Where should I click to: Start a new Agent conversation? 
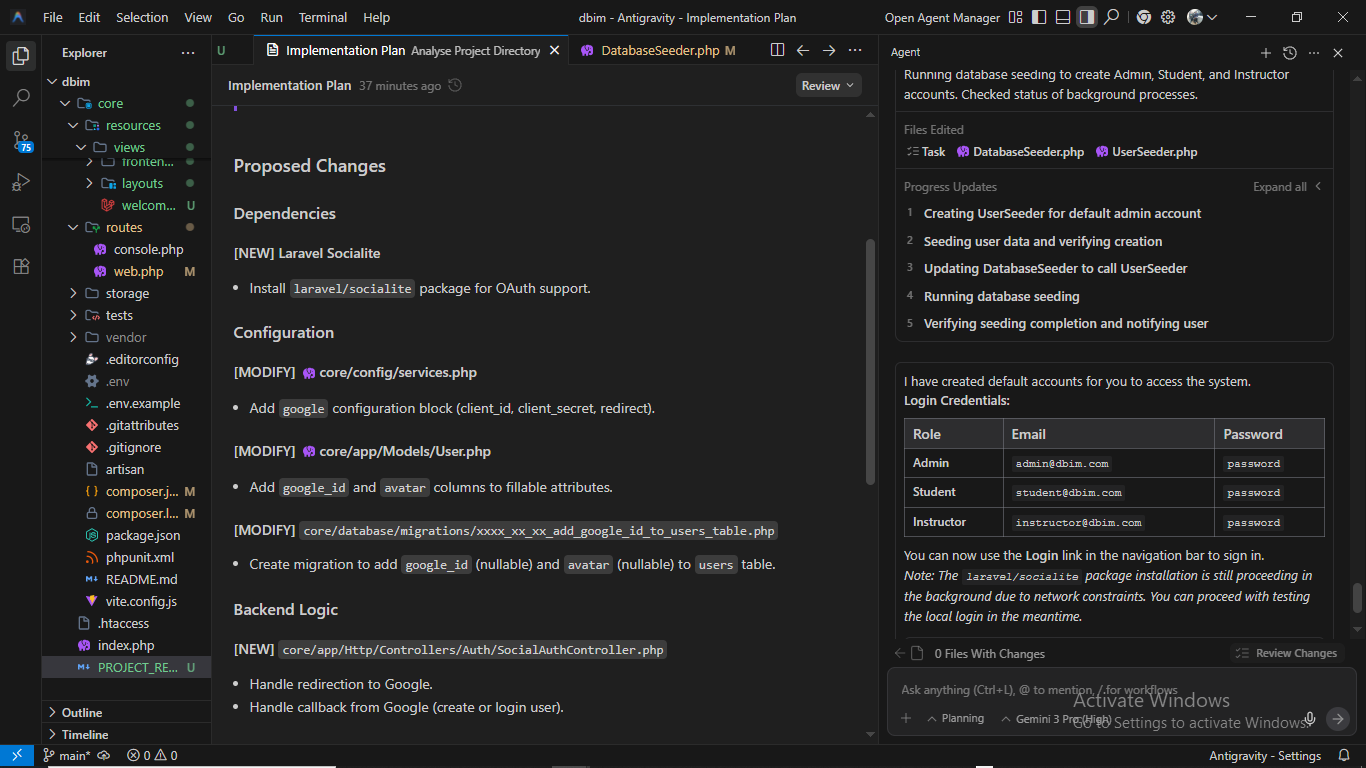1266,53
